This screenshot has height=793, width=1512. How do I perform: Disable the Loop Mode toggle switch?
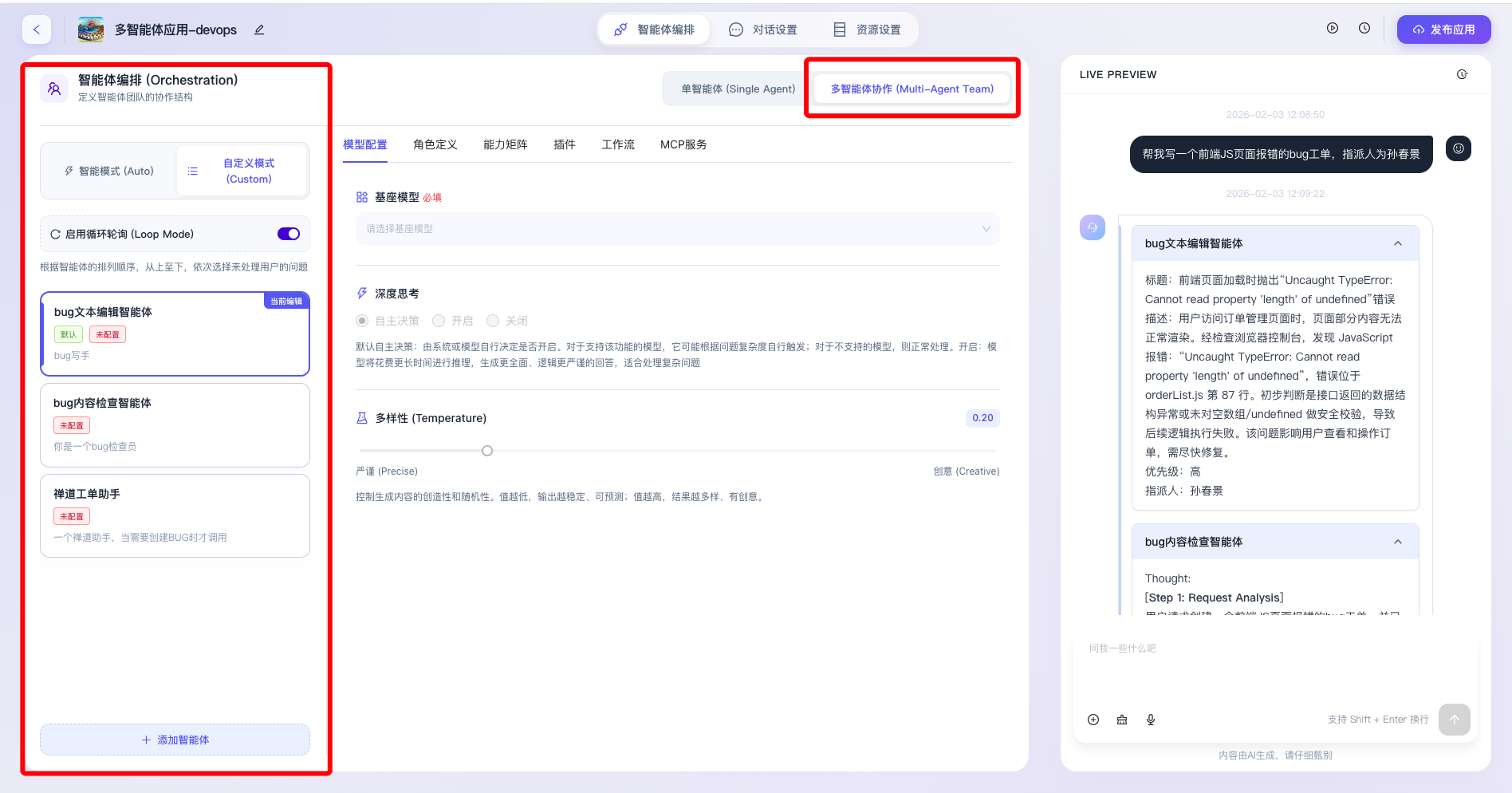(x=288, y=234)
